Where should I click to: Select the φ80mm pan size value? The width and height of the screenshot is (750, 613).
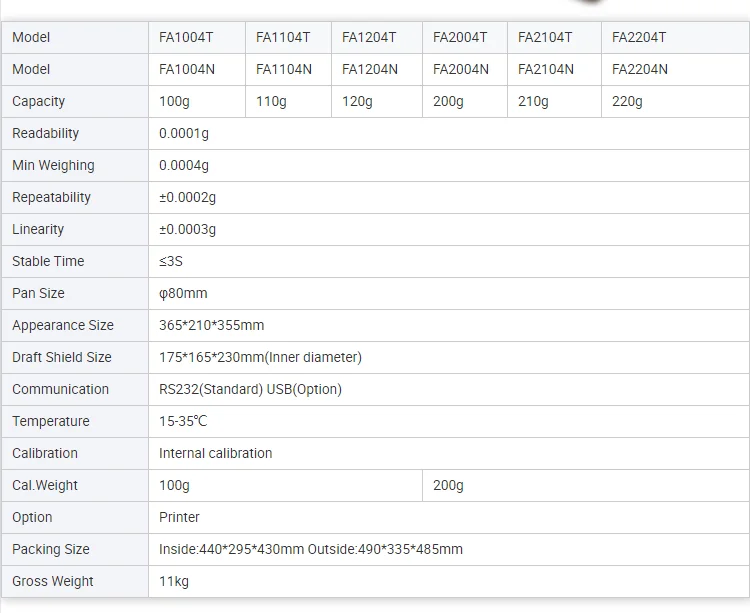tap(183, 293)
